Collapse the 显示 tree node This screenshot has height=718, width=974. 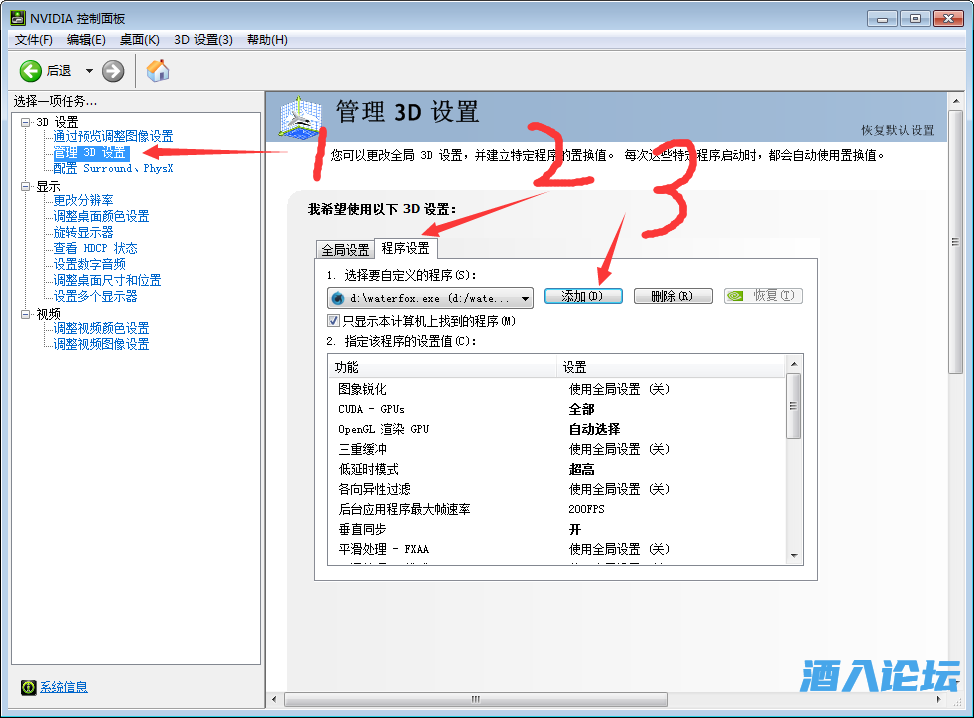[25, 186]
